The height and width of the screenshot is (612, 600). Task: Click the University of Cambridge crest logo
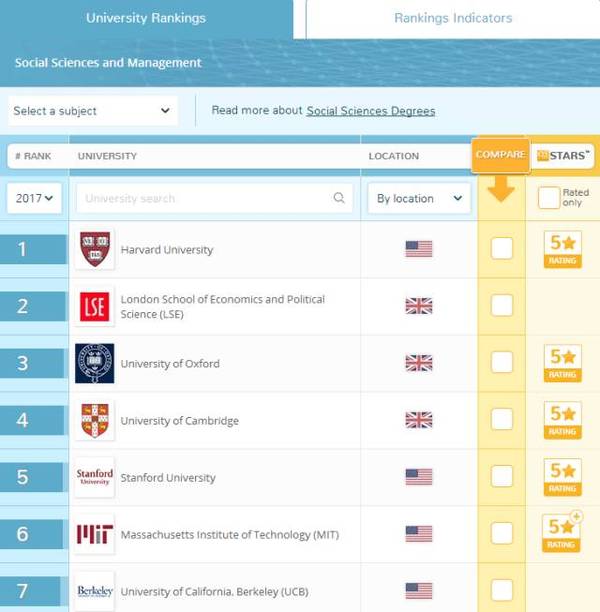coord(95,420)
